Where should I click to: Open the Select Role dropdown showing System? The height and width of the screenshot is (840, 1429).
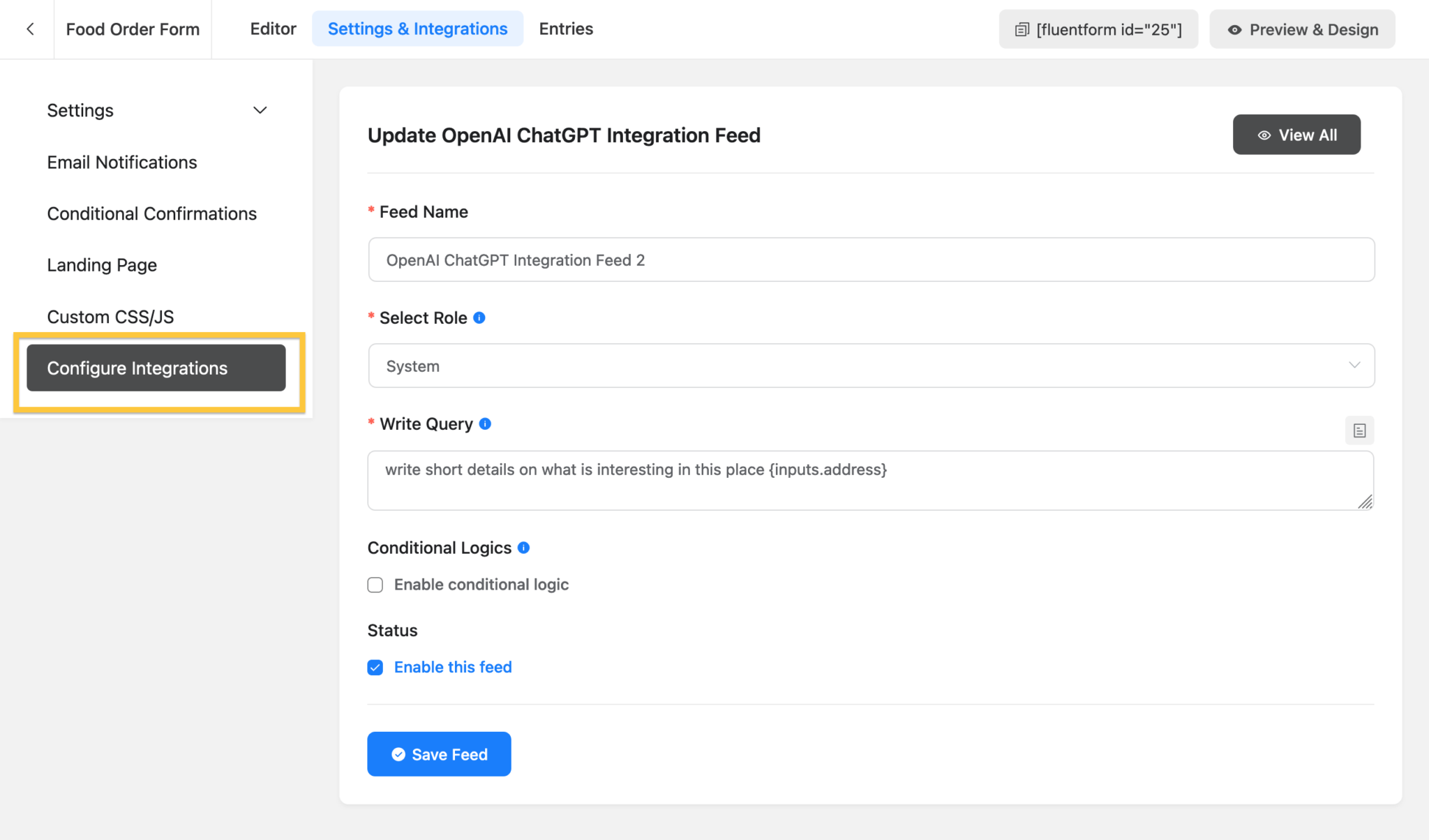(870, 366)
